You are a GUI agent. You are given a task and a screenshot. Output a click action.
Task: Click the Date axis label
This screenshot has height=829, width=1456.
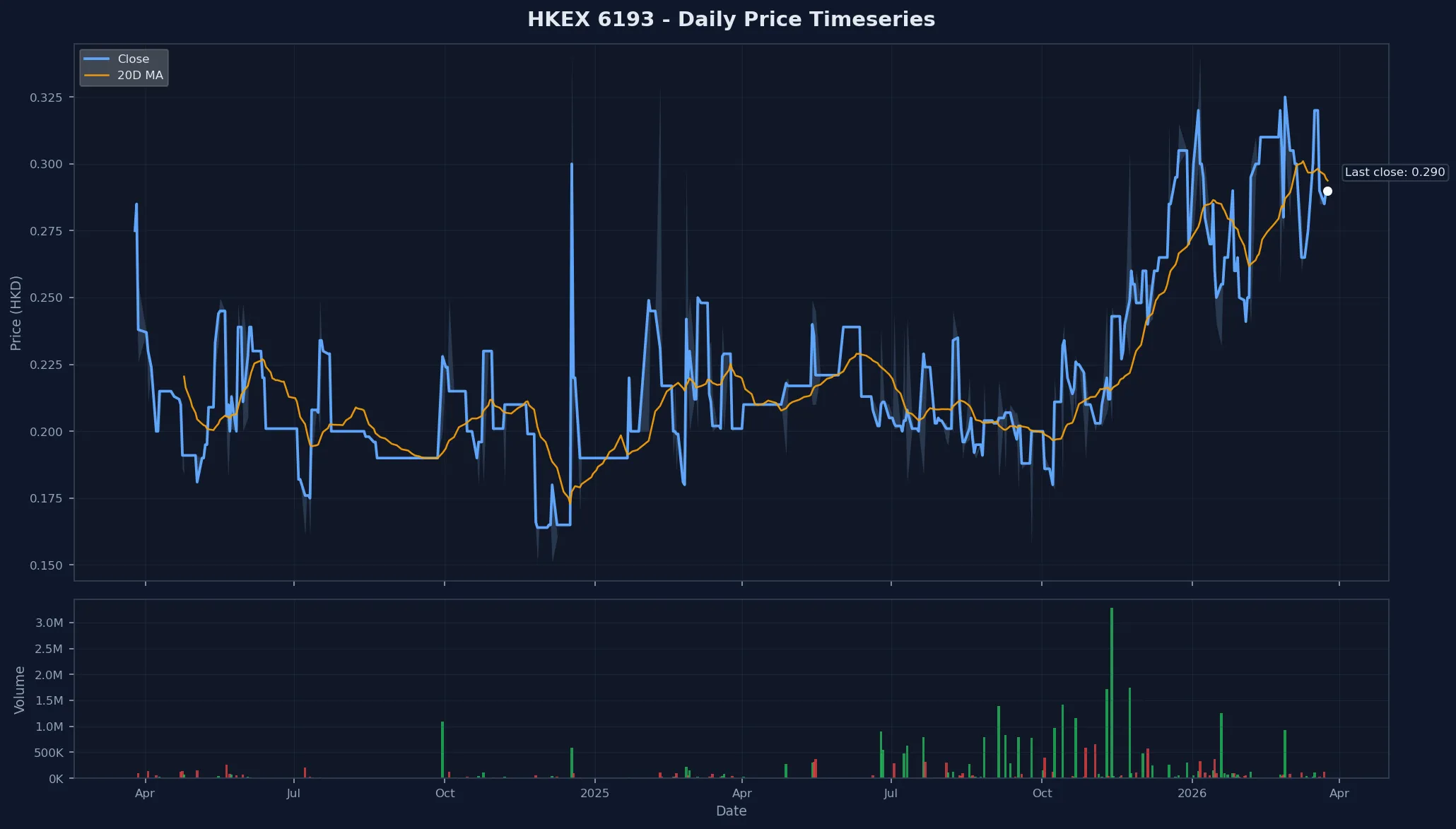click(x=732, y=811)
